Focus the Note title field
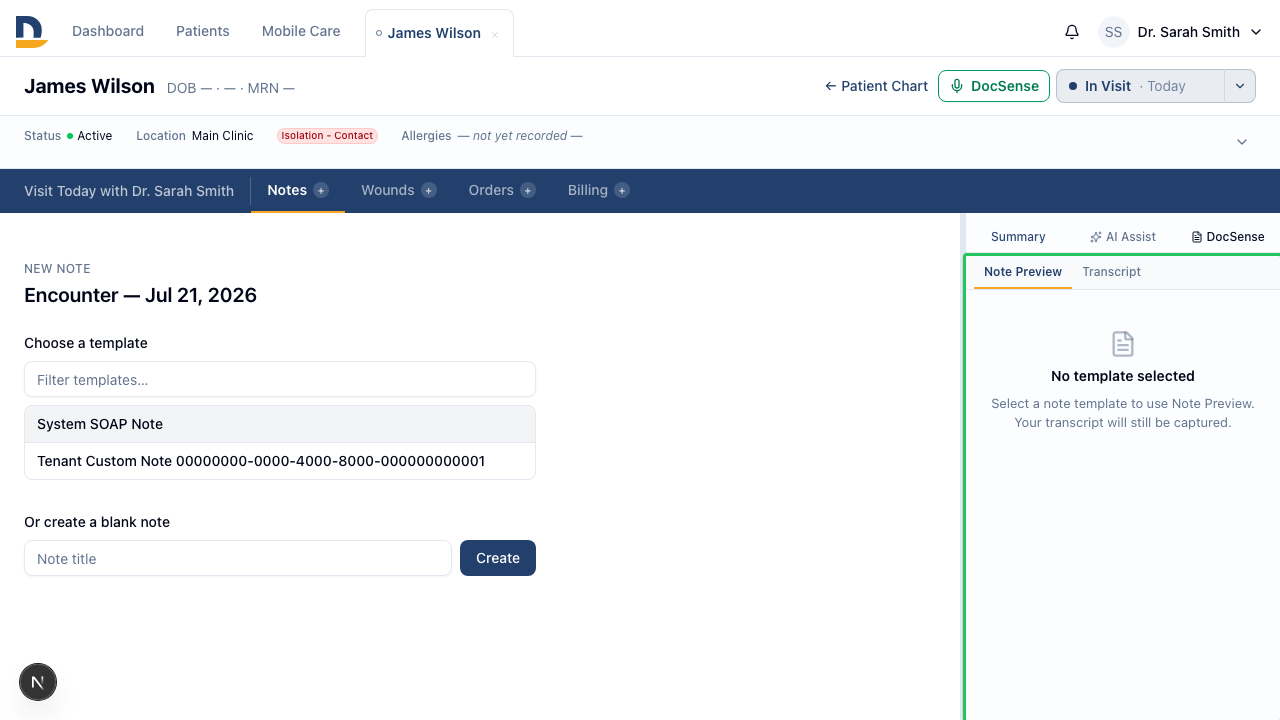This screenshot has width=1280, height=720. (x=238, y=558)
